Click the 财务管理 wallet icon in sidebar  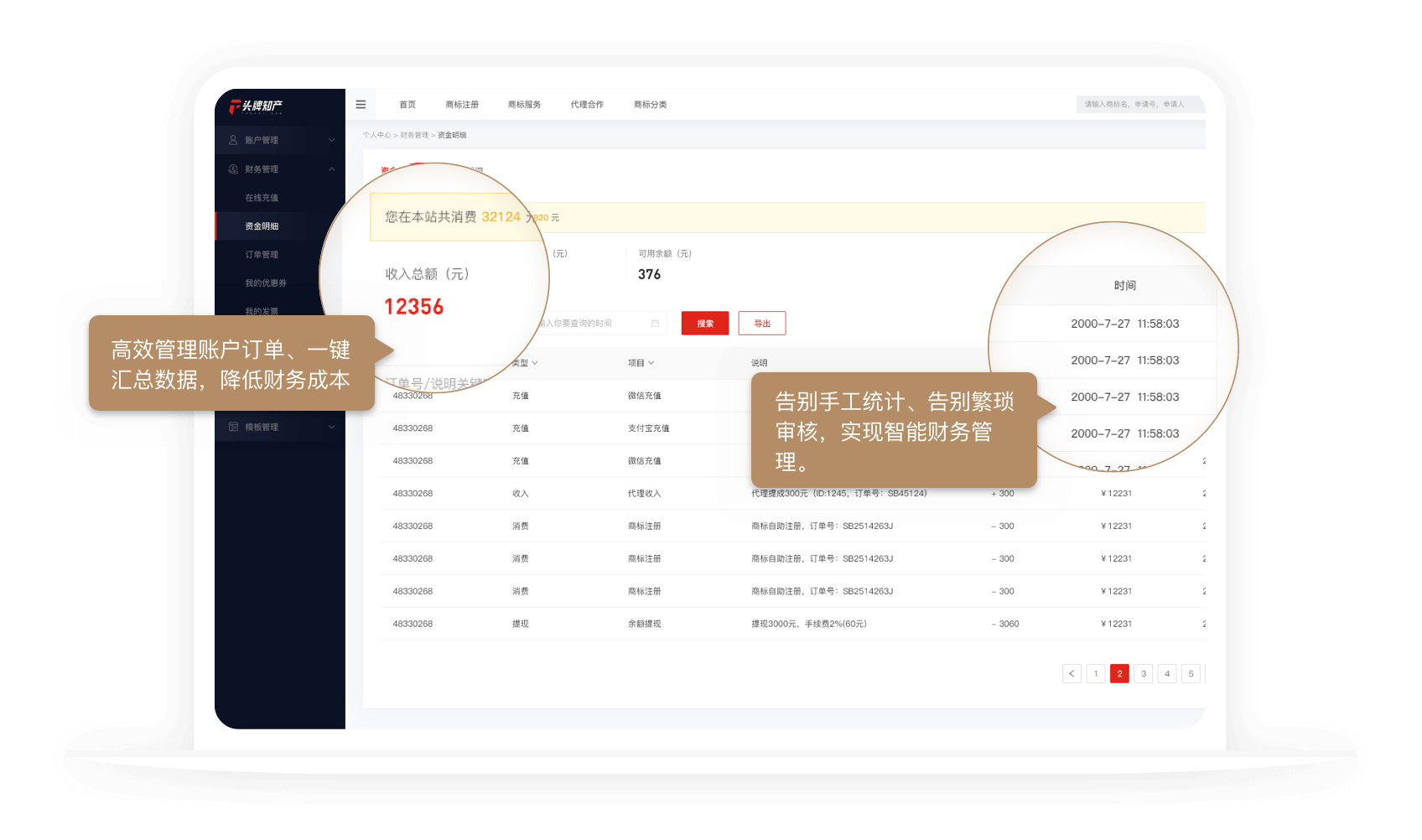[x=233, y=169]
